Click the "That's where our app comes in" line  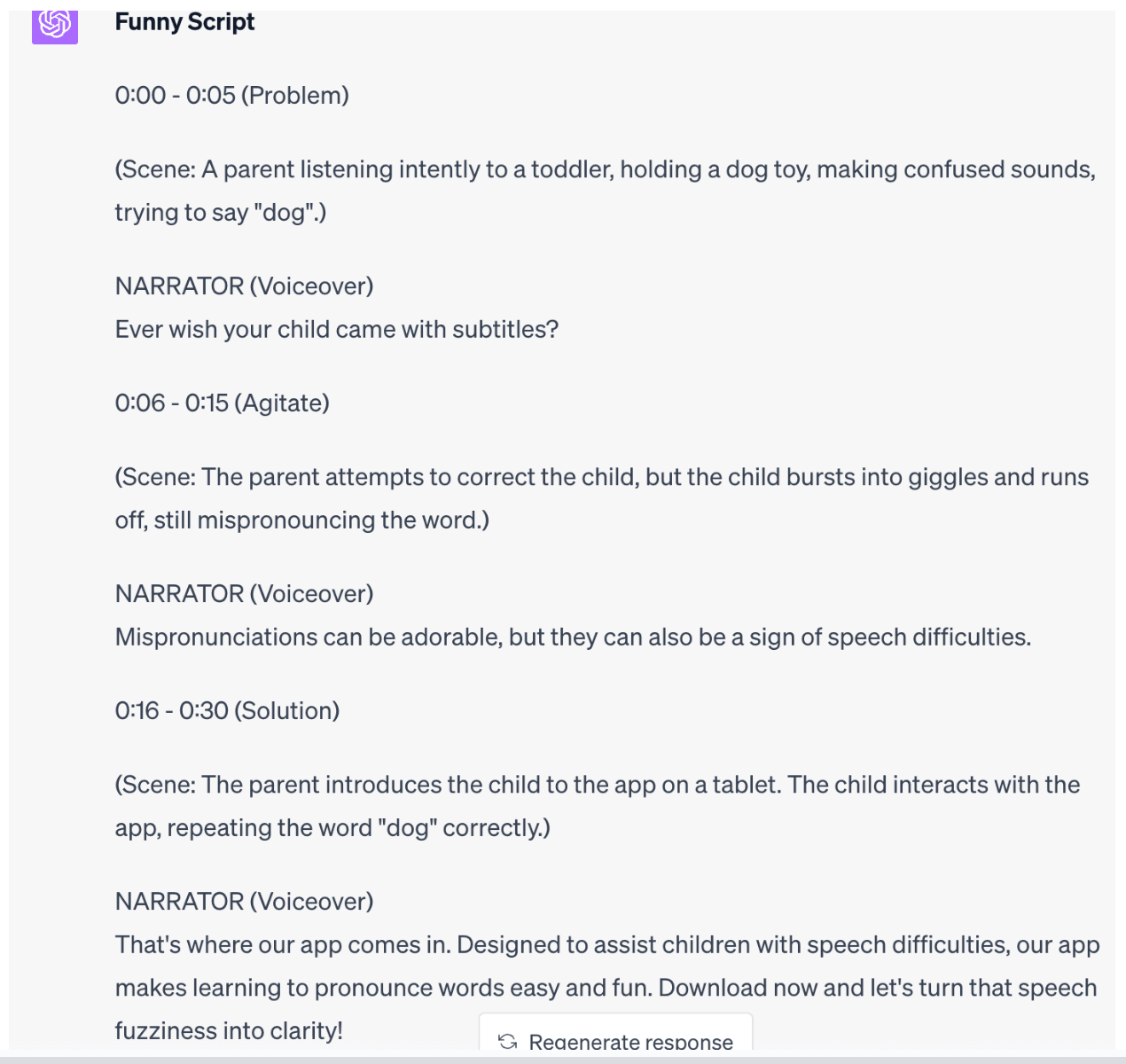pyautogui.click(x=607, y=945)
